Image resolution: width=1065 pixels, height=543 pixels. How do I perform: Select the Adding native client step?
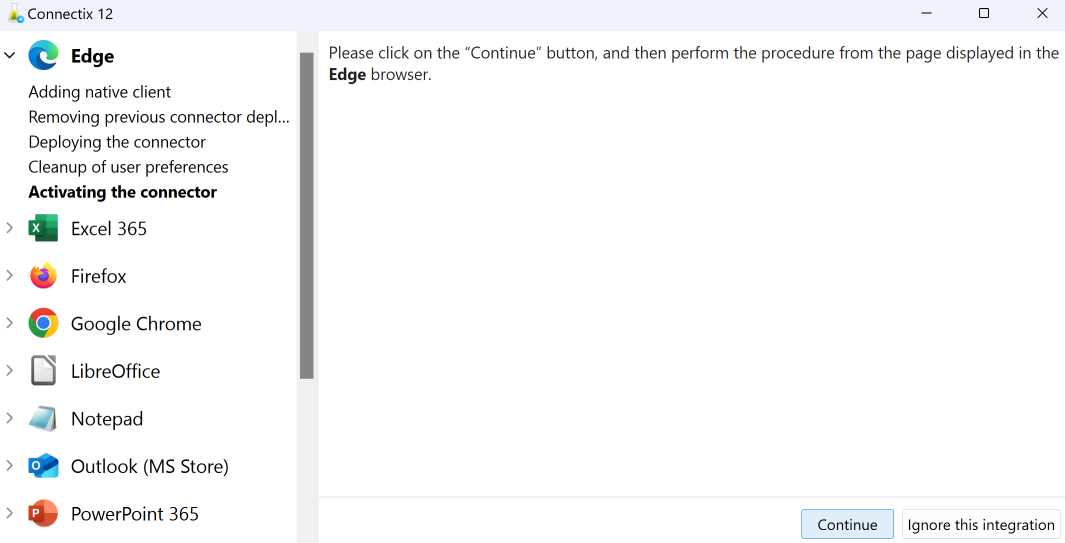[100, 92]
